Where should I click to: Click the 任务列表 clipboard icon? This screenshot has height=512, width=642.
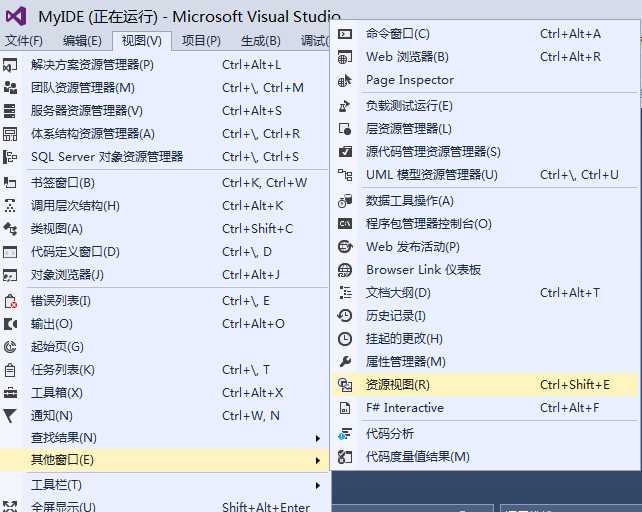click(x=10, y=370)
